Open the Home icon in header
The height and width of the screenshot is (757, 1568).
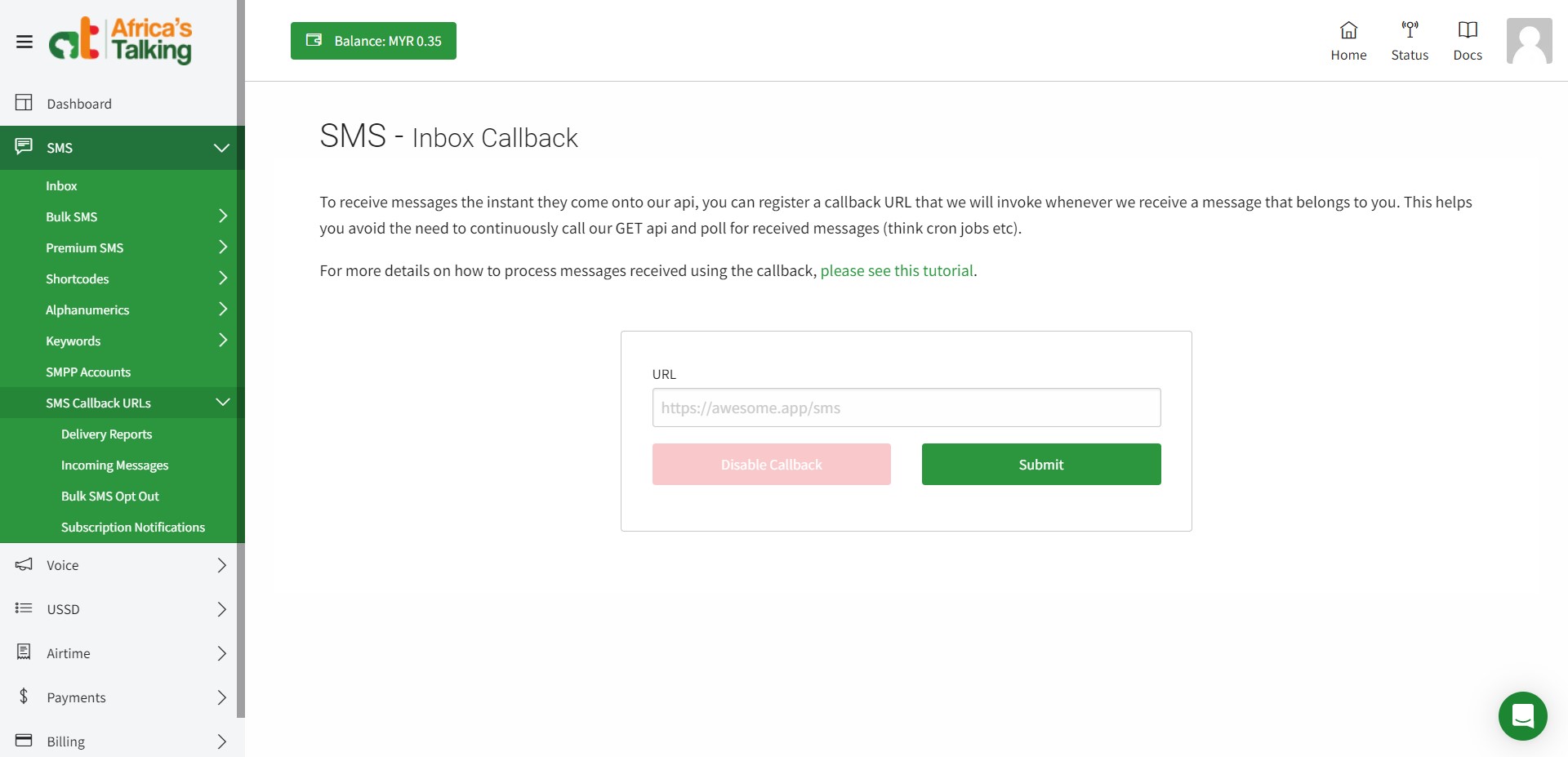(1348, 30)
